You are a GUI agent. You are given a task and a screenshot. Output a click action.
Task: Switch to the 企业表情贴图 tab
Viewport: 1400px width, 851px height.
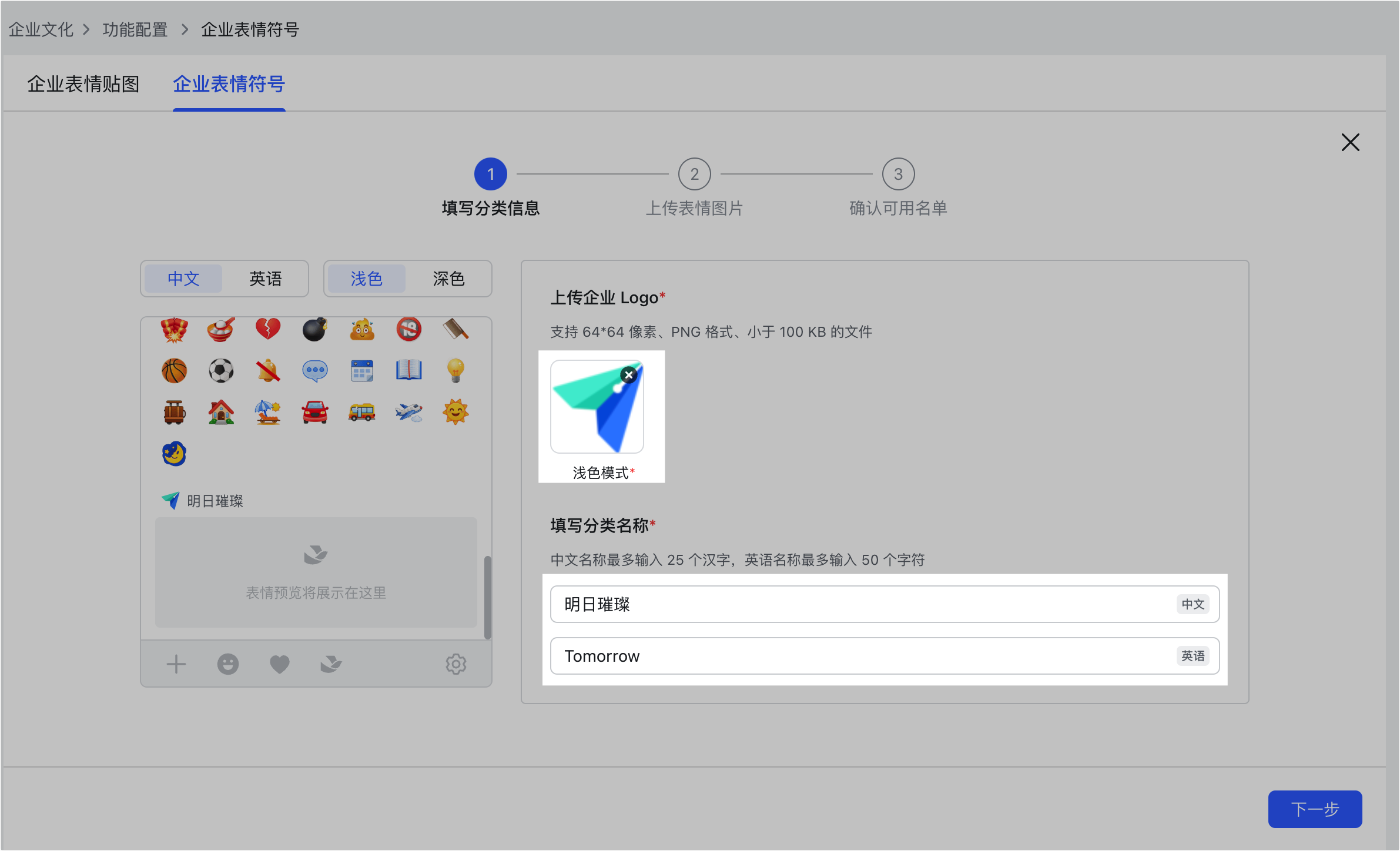pos(83,84)
